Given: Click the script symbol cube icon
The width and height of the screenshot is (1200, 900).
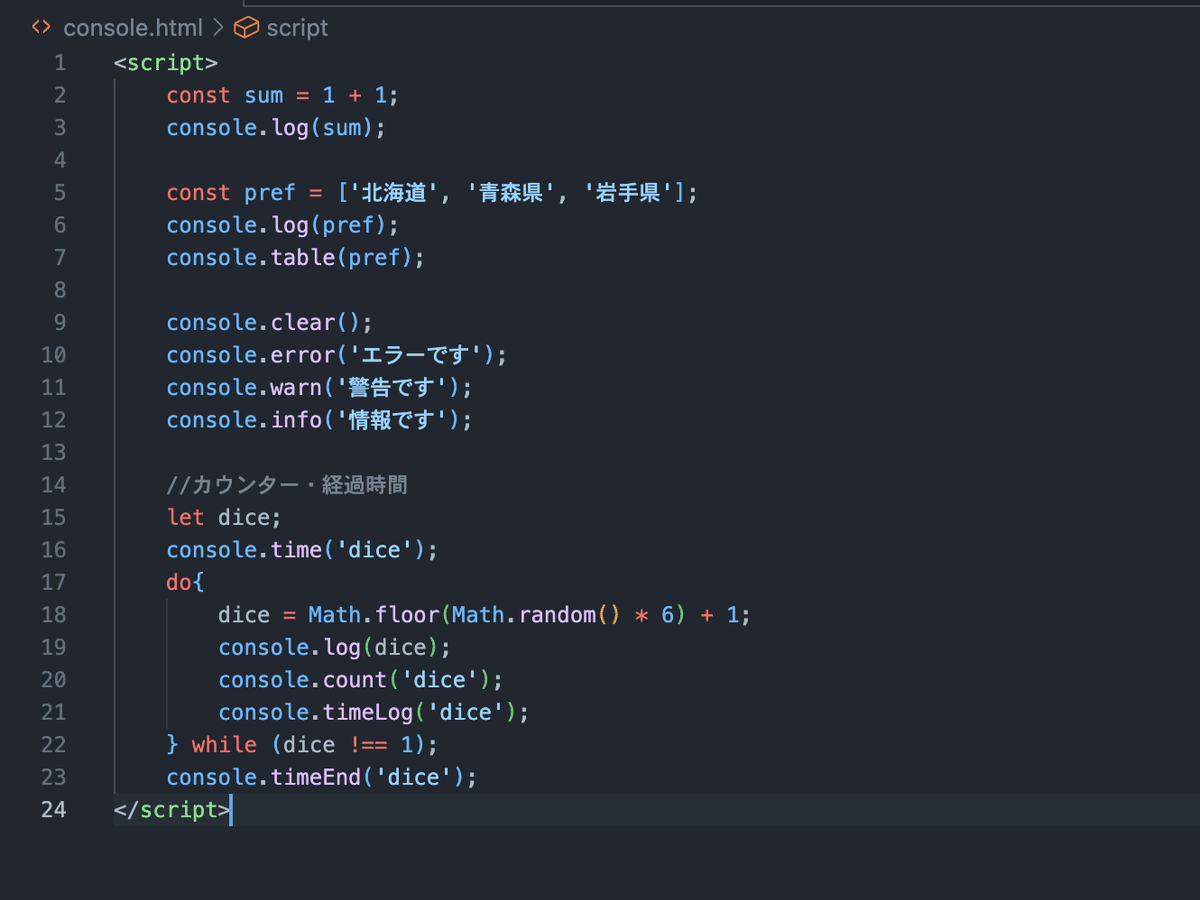Looking at the screenshot, I should [x=246, y=27].
